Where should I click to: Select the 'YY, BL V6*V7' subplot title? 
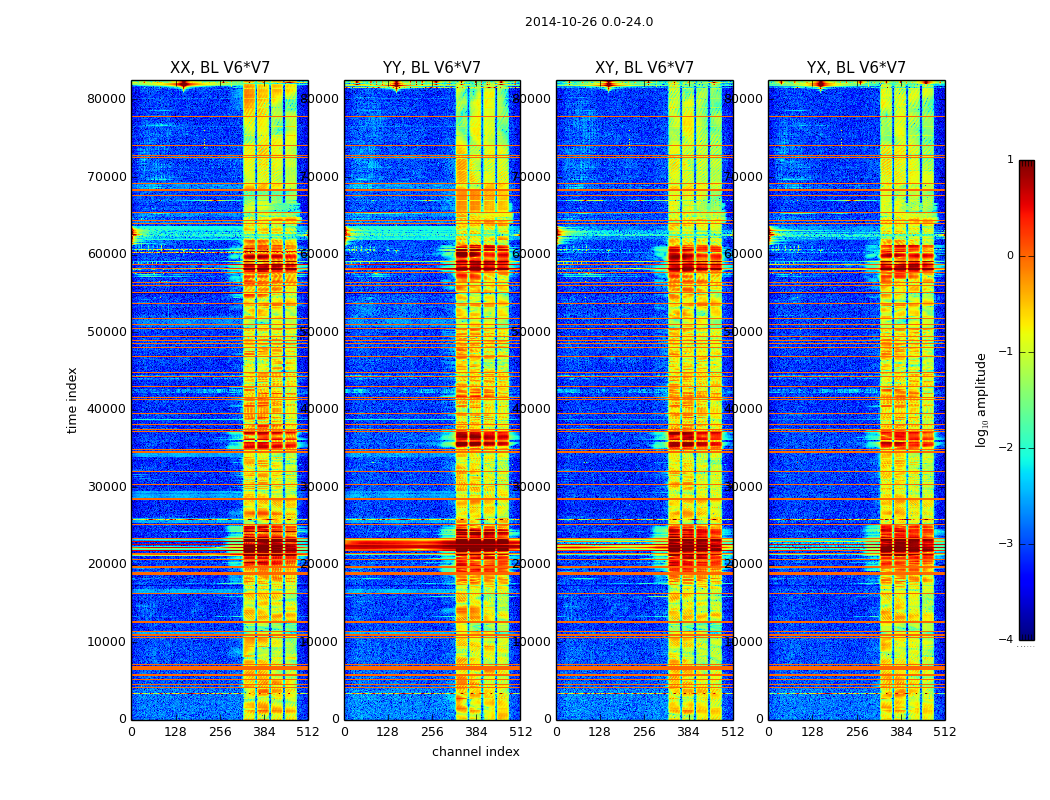point(432,68)
